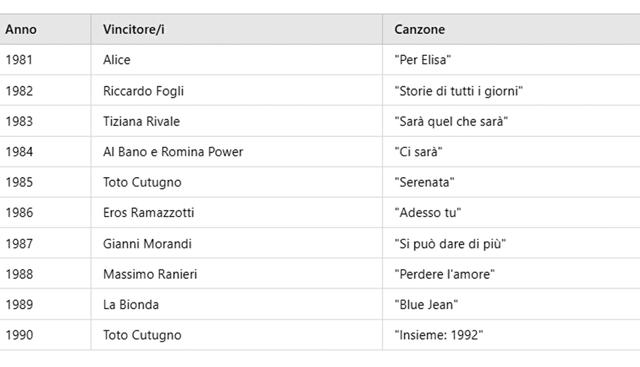Select the Tiziana Rivale cell
640x367 pixels.
coord(237,121)
